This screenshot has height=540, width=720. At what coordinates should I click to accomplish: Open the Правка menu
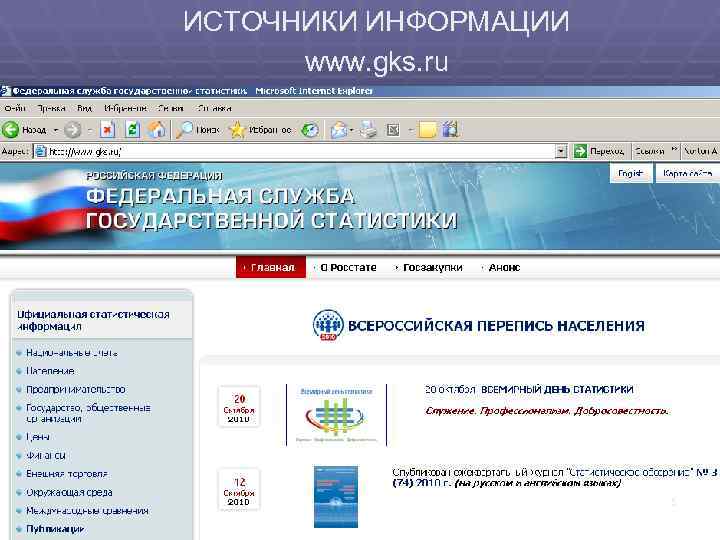(51, 108)
